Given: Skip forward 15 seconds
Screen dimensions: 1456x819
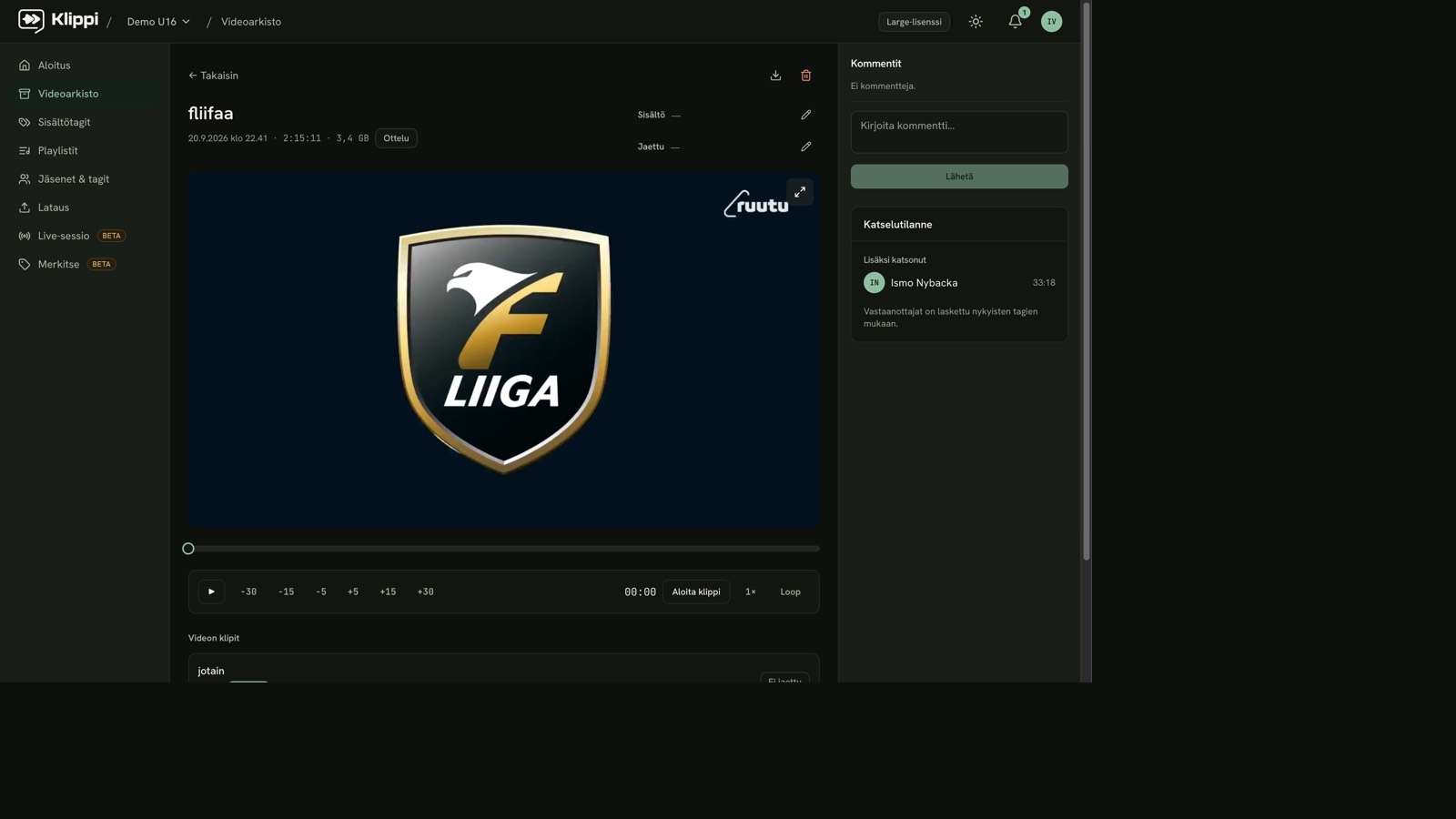Looking at the screenshot, I should coord(388,591).
